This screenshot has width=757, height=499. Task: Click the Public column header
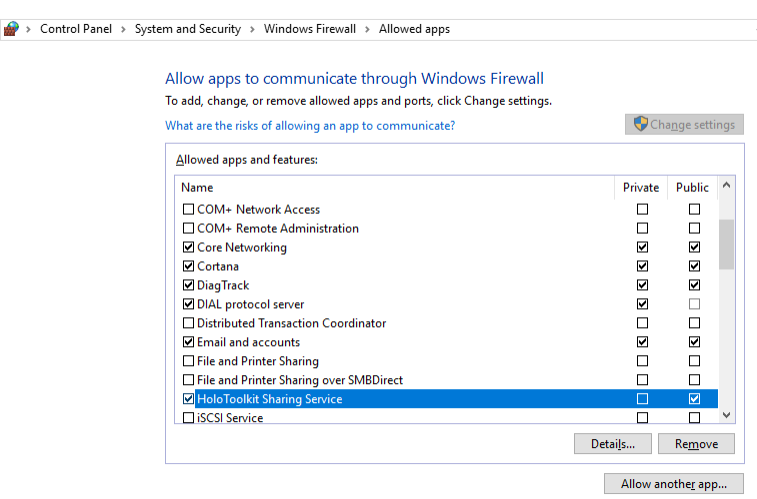coord(692,188)
